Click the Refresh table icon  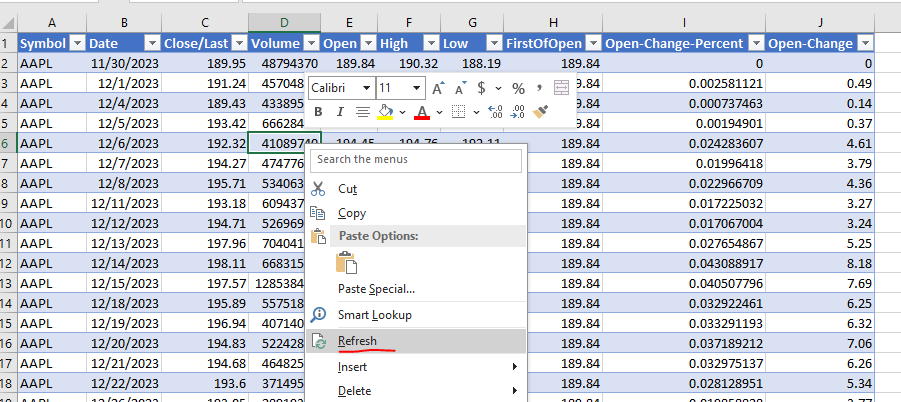coord(318,341)
